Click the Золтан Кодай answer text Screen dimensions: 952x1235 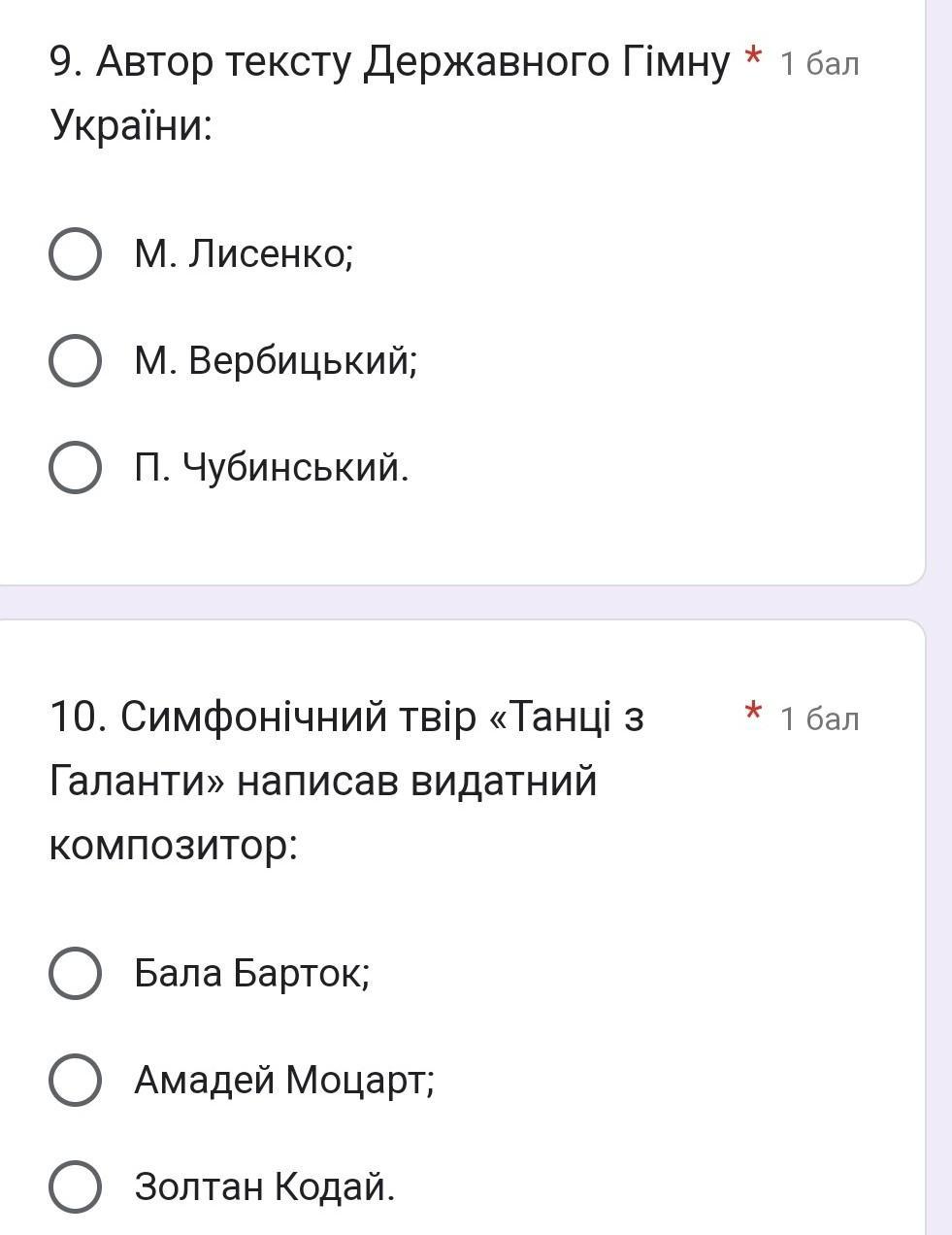tap(265, 1186)
